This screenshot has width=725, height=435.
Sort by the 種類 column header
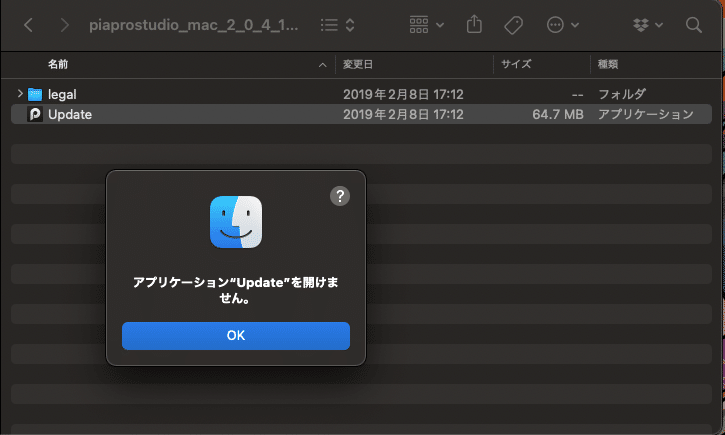[608, 64]
